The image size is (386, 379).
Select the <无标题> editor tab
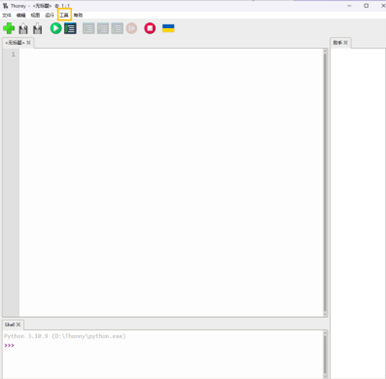[x=15, y=43]
